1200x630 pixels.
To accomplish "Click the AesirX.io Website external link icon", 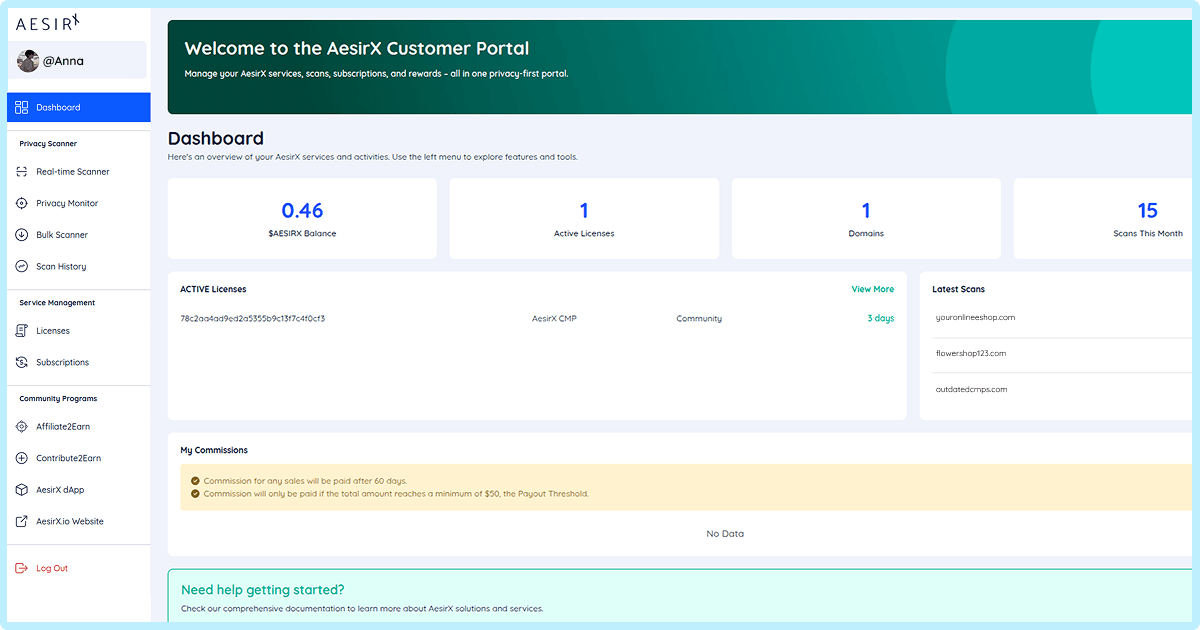I will point(22,522).
